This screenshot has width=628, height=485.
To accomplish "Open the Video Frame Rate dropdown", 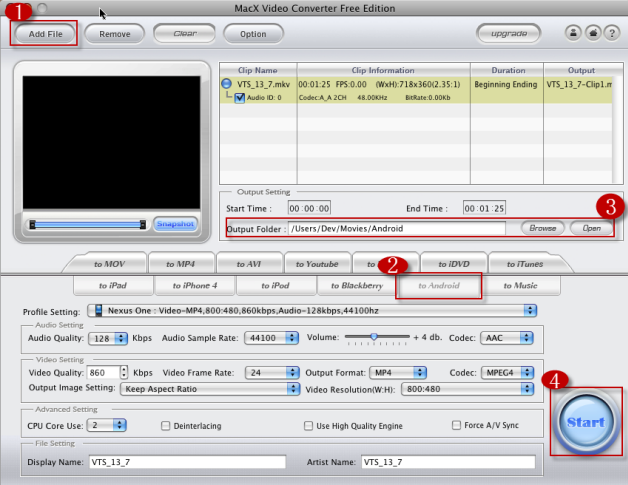I will click(x=272, y=373).
